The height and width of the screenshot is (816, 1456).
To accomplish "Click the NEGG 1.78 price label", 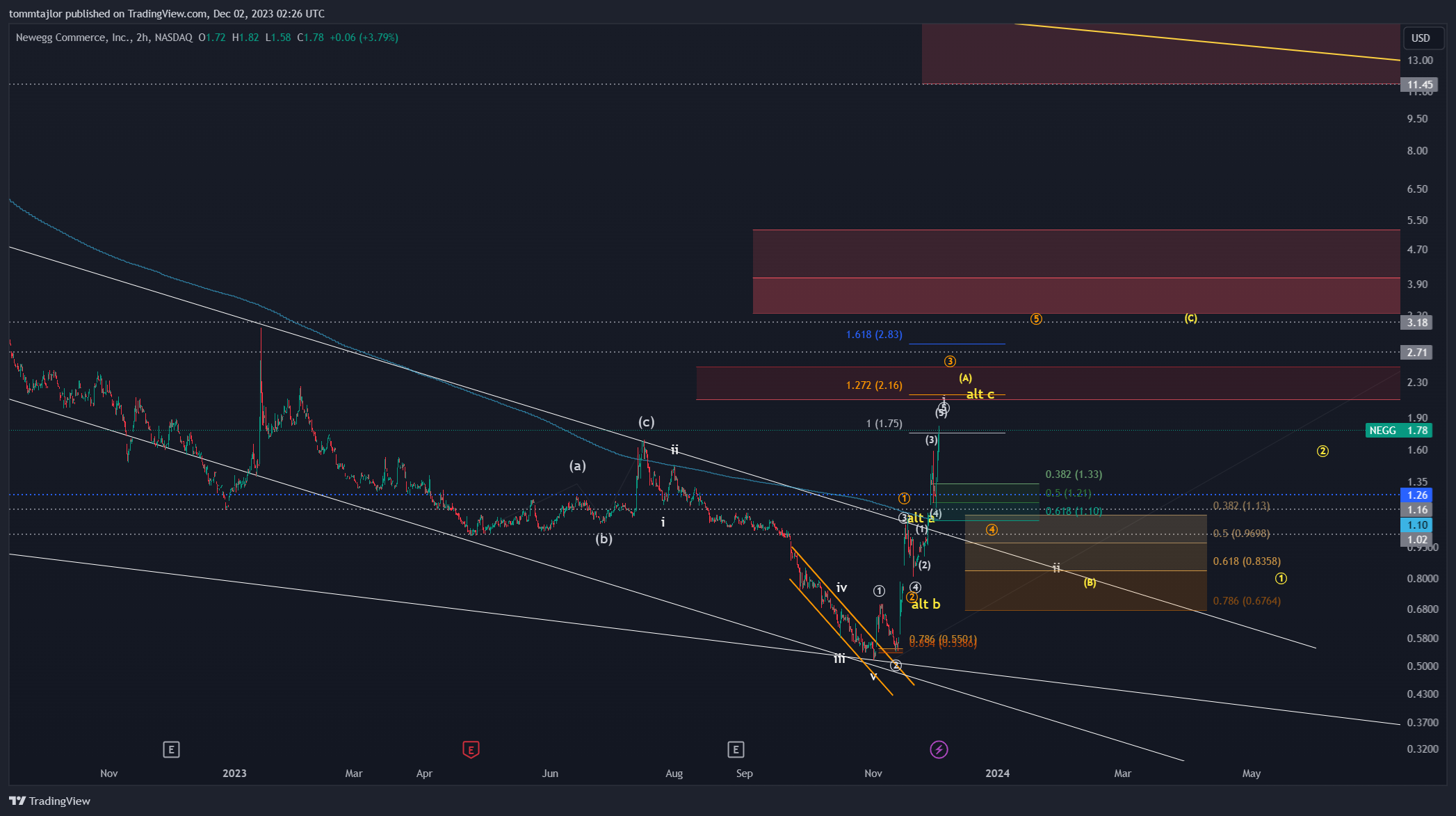I will tap(1398, 431).
